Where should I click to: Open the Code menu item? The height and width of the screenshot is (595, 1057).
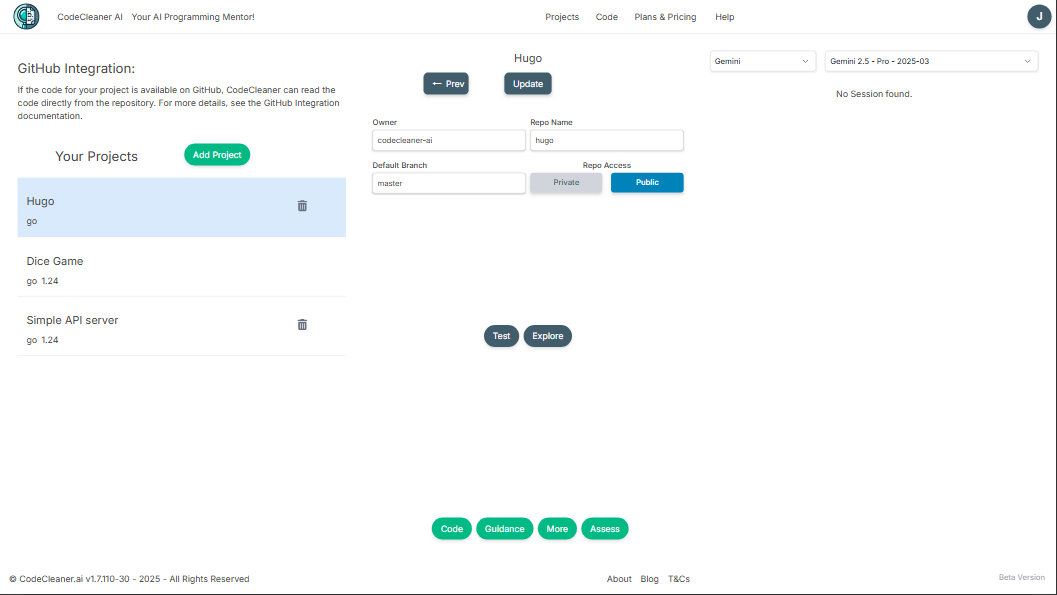[x=607, y=17]
